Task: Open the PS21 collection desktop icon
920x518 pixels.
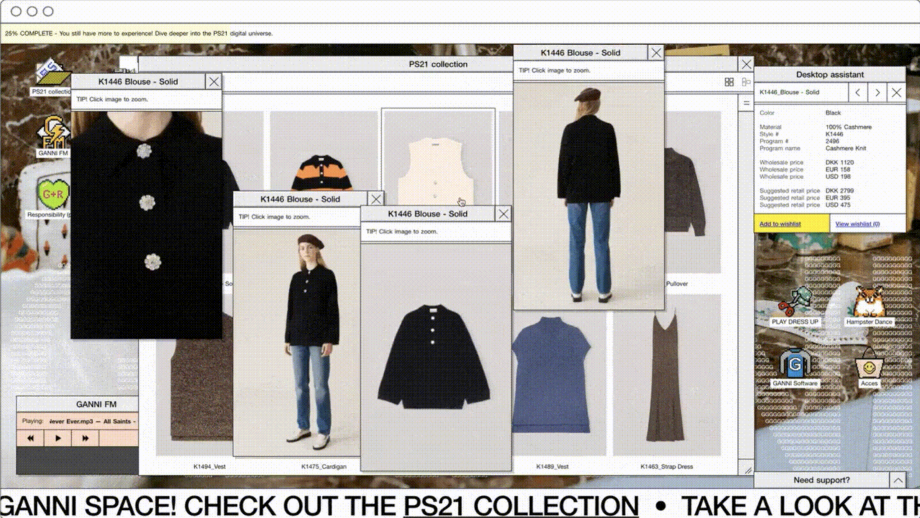Action: point(52,76)
